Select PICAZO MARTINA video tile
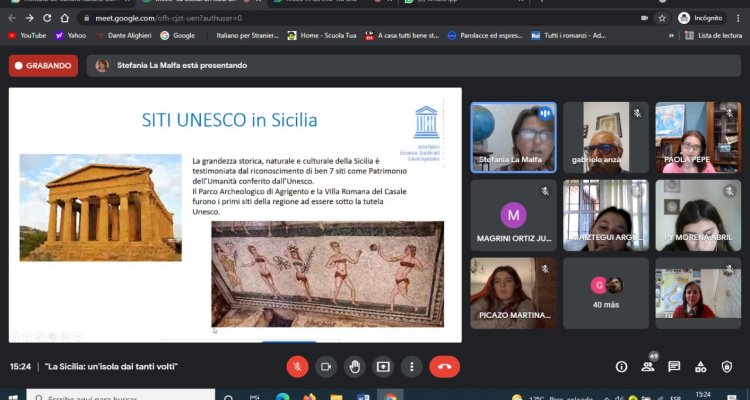This screenshot has width=750, height=400. tap(513, 293)
